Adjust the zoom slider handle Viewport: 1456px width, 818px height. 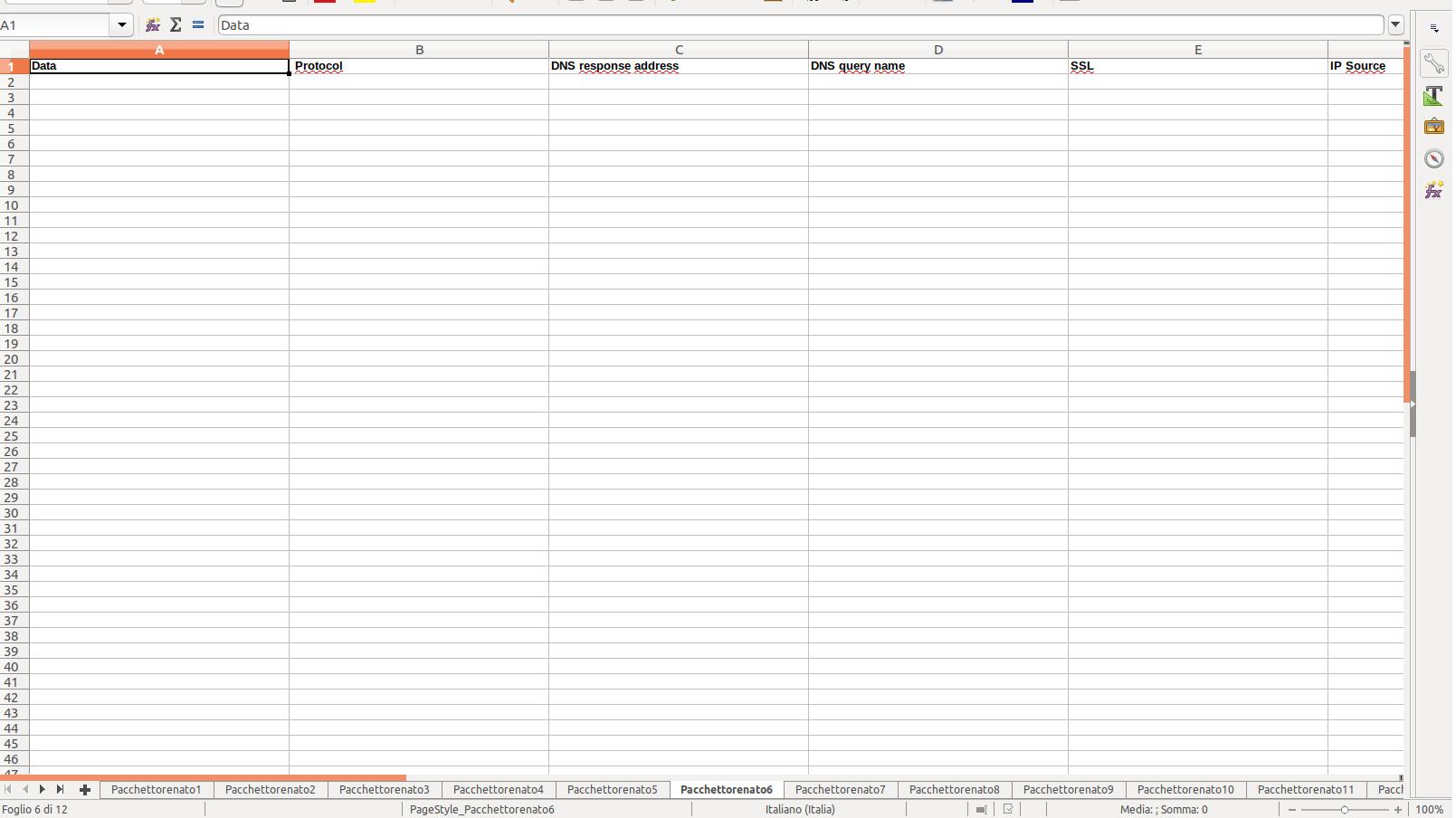[1345, 810]
